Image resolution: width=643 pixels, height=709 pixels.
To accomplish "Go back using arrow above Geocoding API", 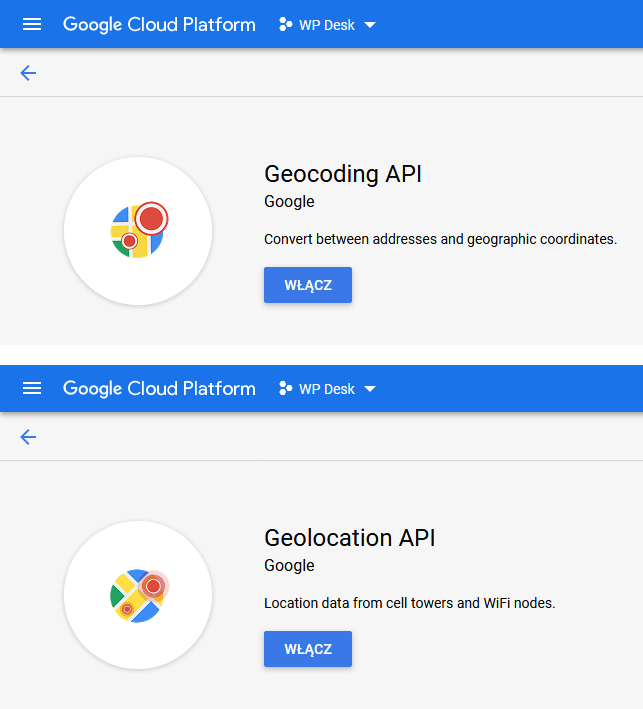I will point(28,73).
